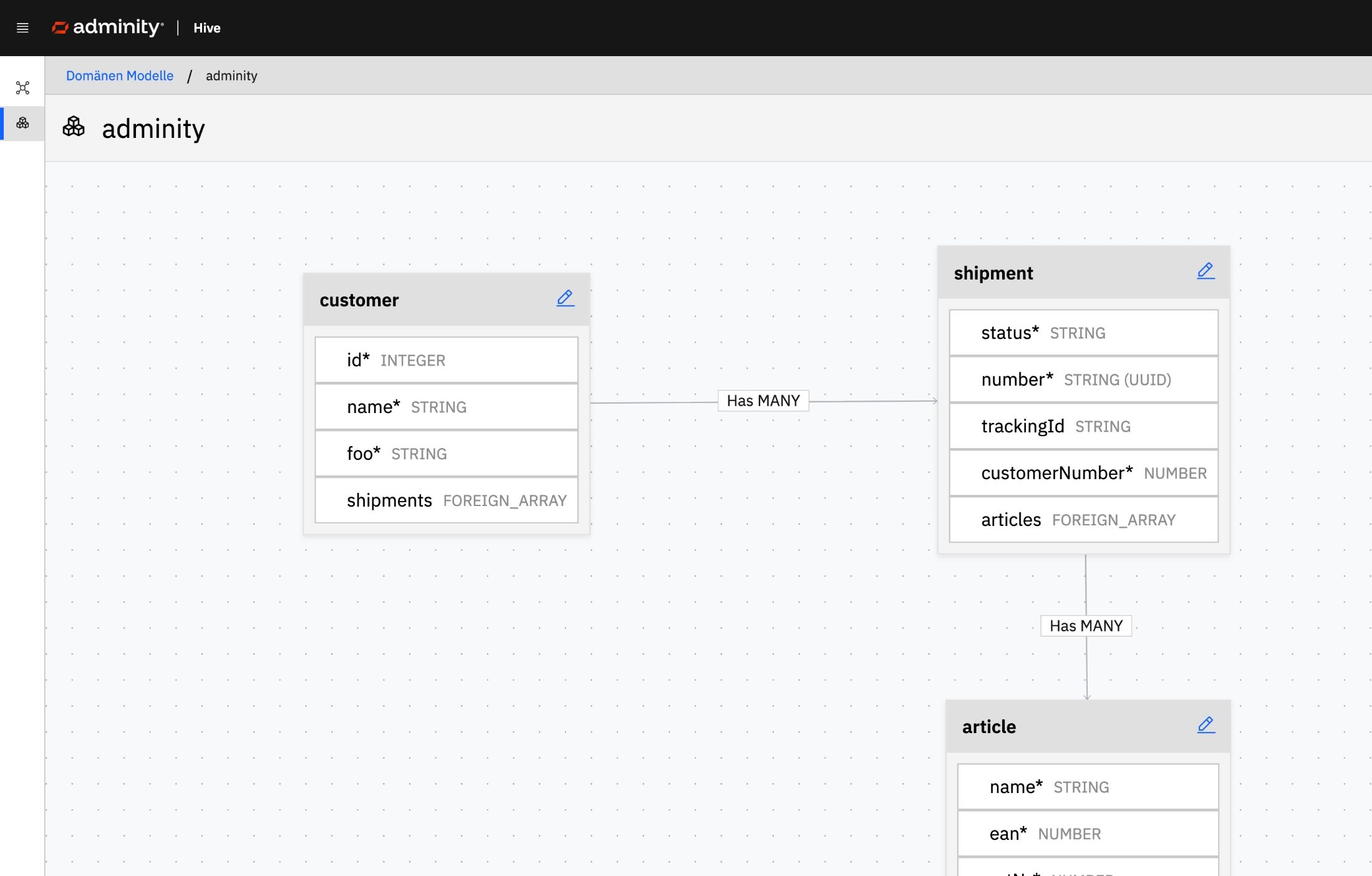
Task: Select the customerNumber field row
Action: [x=1083, y=473]
